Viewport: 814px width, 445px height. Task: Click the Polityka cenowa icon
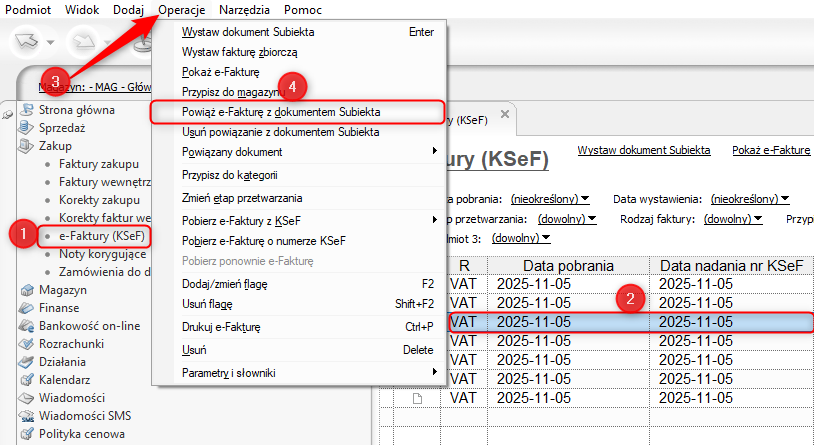(27, 434)
